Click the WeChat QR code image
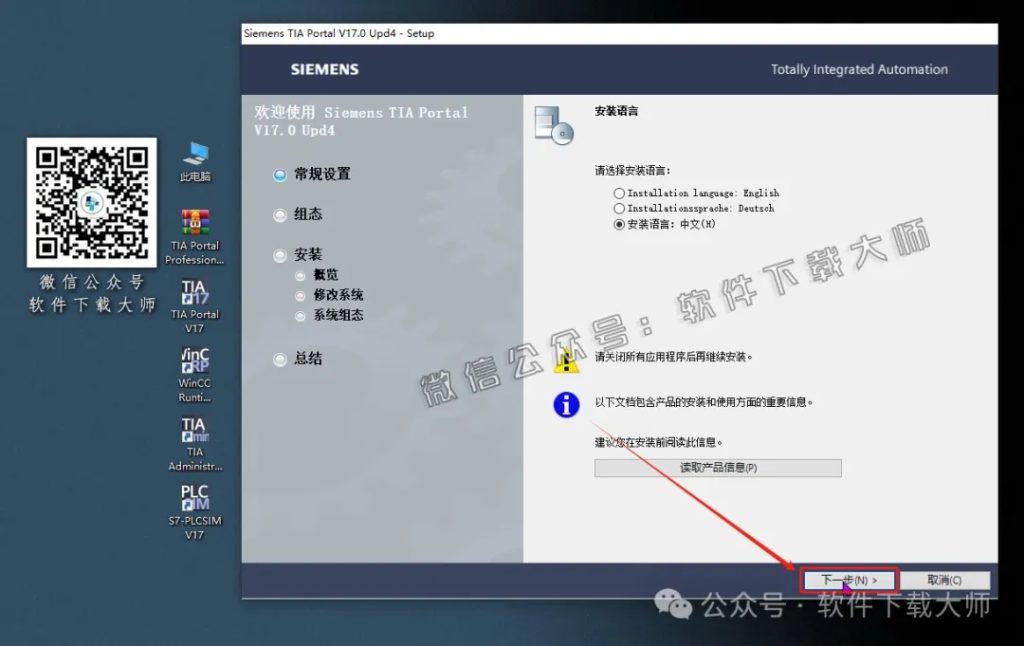 (91, 203)
